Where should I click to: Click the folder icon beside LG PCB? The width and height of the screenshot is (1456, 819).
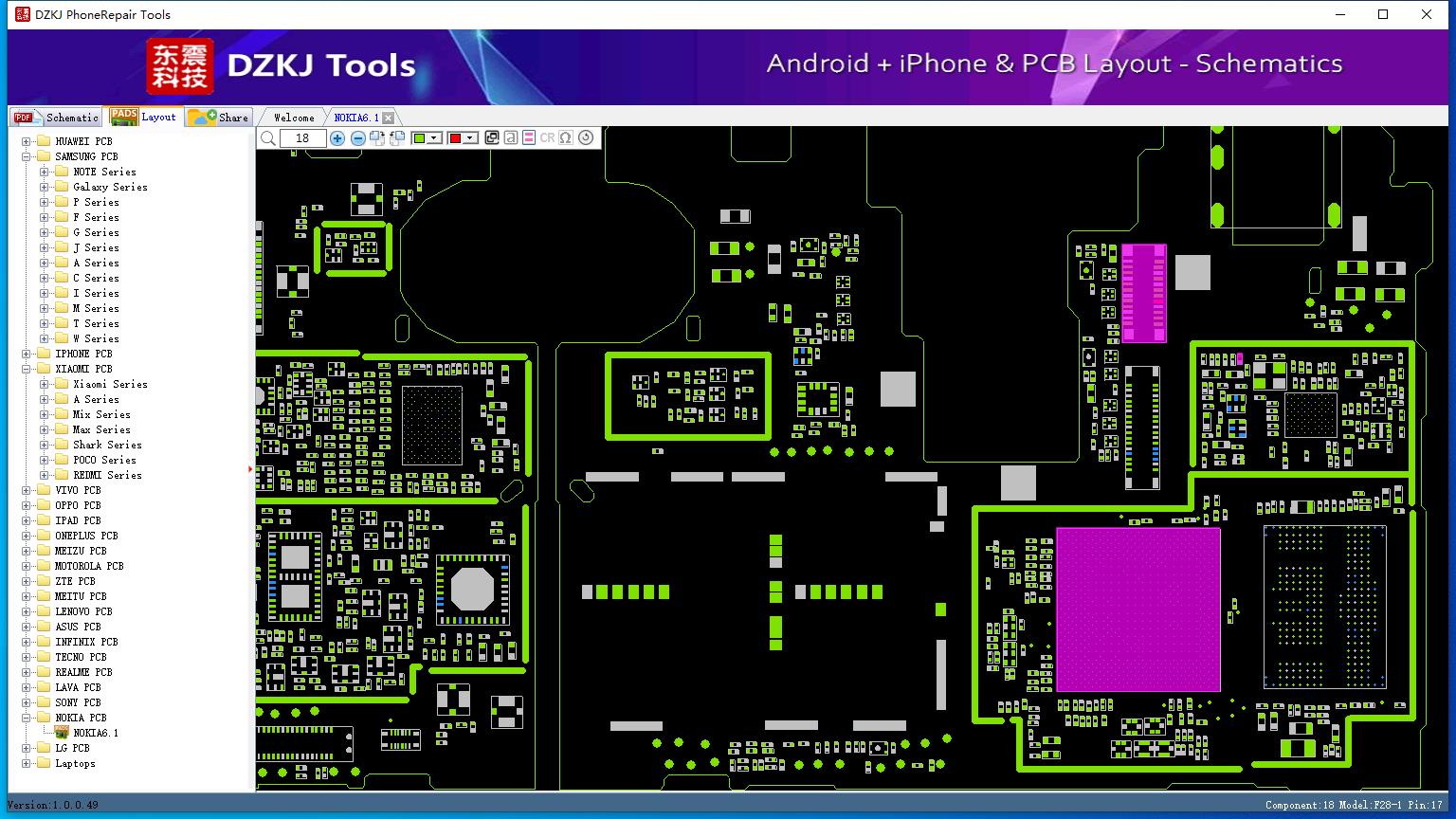[x=43, y=748]
